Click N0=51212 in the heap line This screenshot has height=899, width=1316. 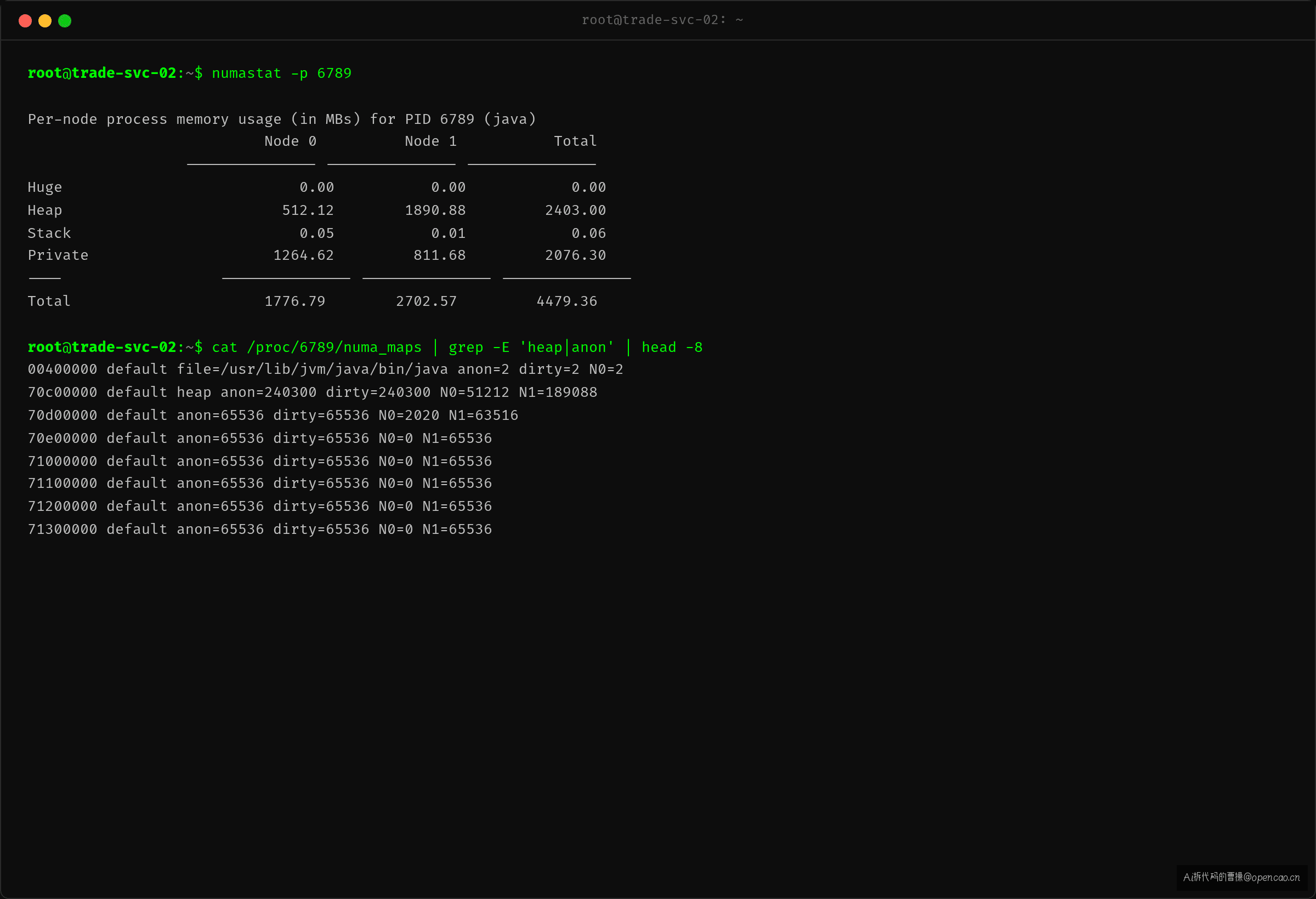[x=474, y=392]
